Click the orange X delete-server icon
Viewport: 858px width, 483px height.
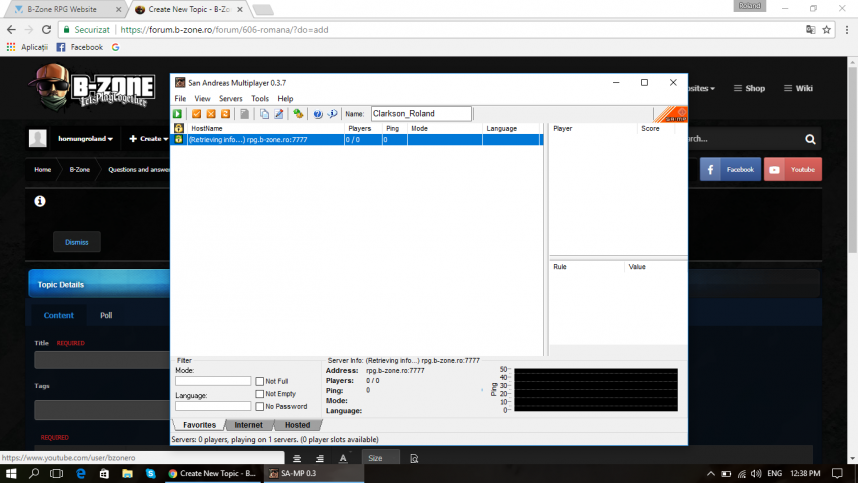coord(211,114)
